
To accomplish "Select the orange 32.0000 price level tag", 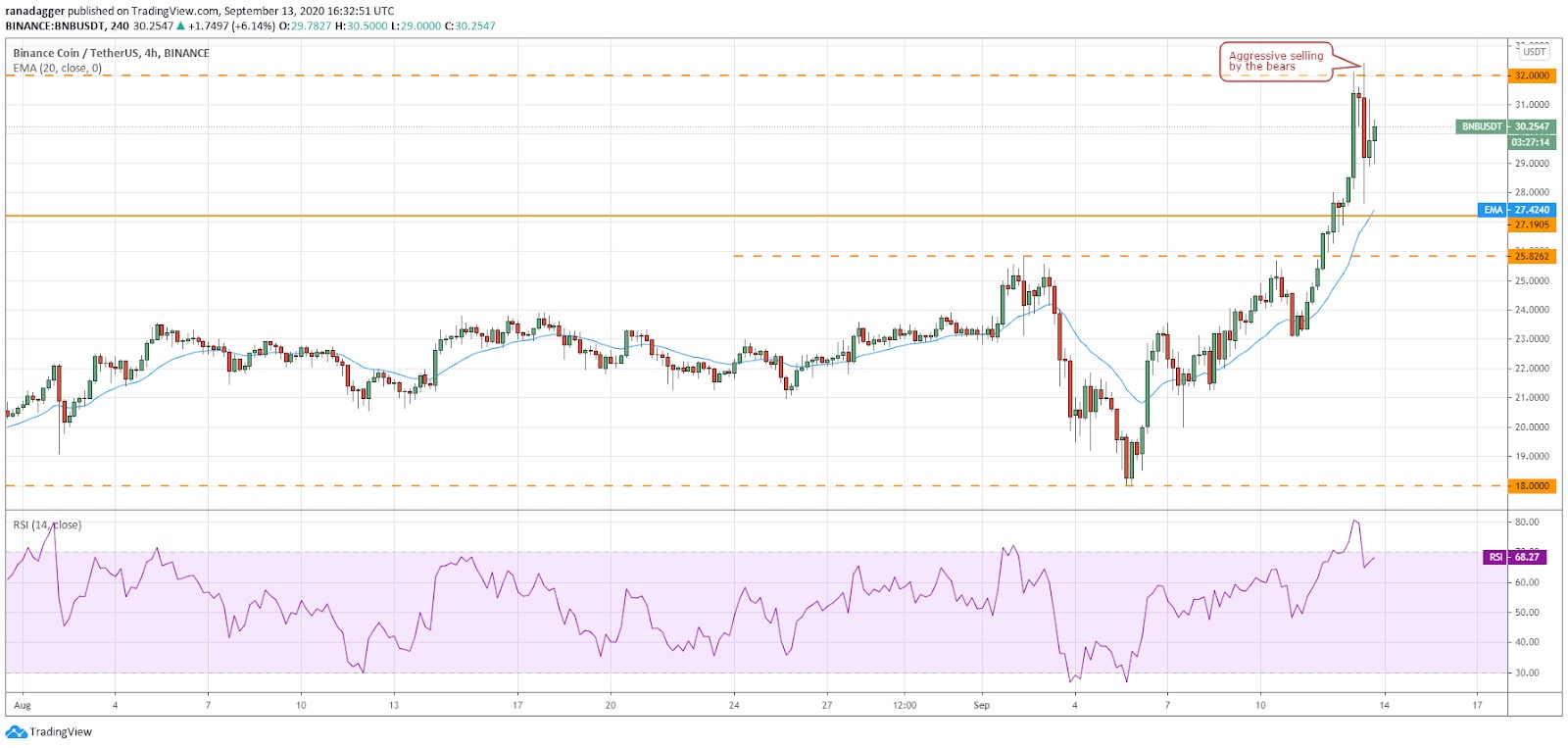I will tap(1532, 75).
